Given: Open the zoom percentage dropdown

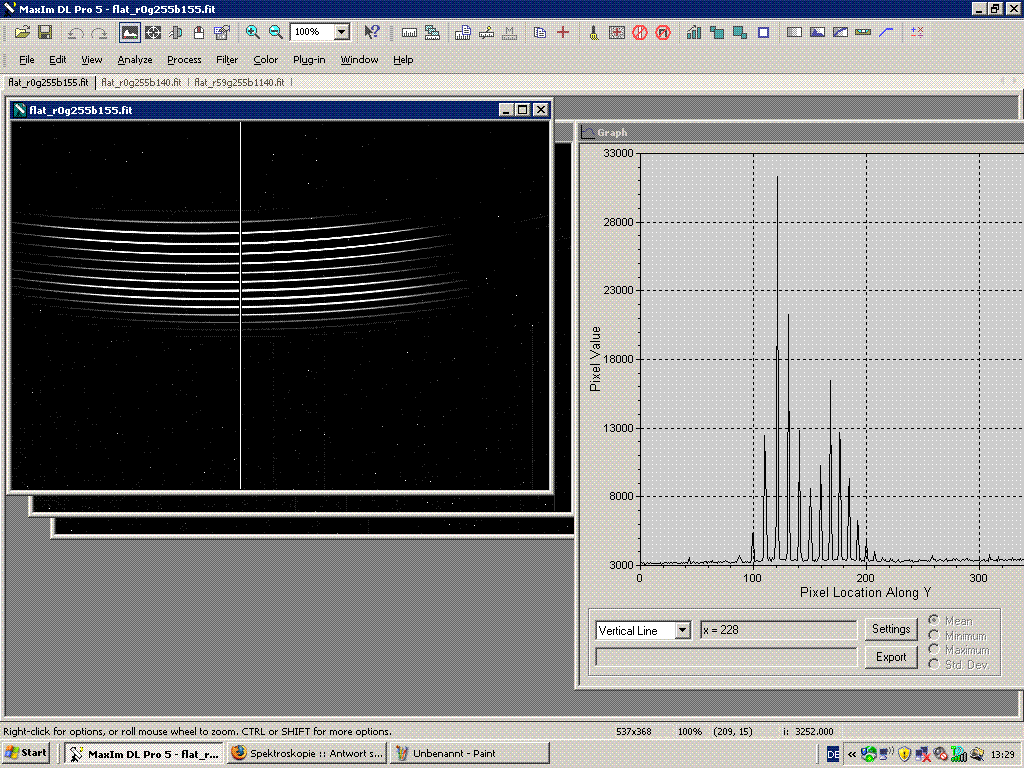Looking at the screenshot, I should [341, 31].
